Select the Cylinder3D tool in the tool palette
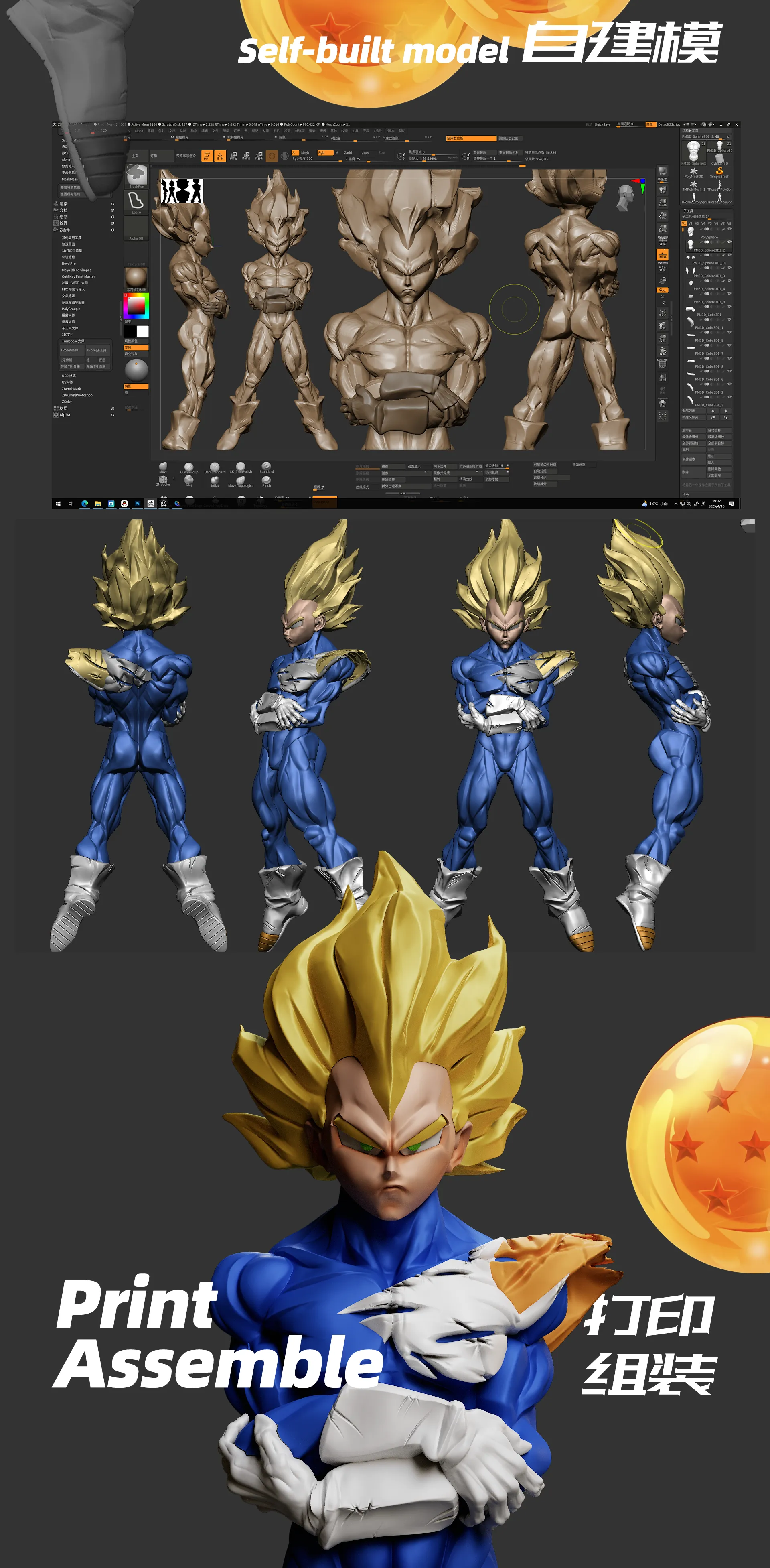Screen dimensions: 770x1568 pyautogui.click(x=719, y=158)
